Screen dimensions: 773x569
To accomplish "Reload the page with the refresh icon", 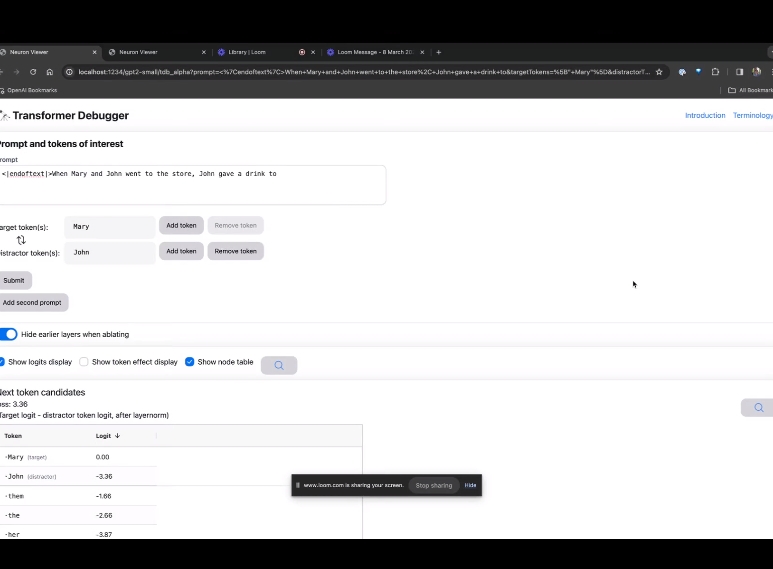I will click(33, 72).
